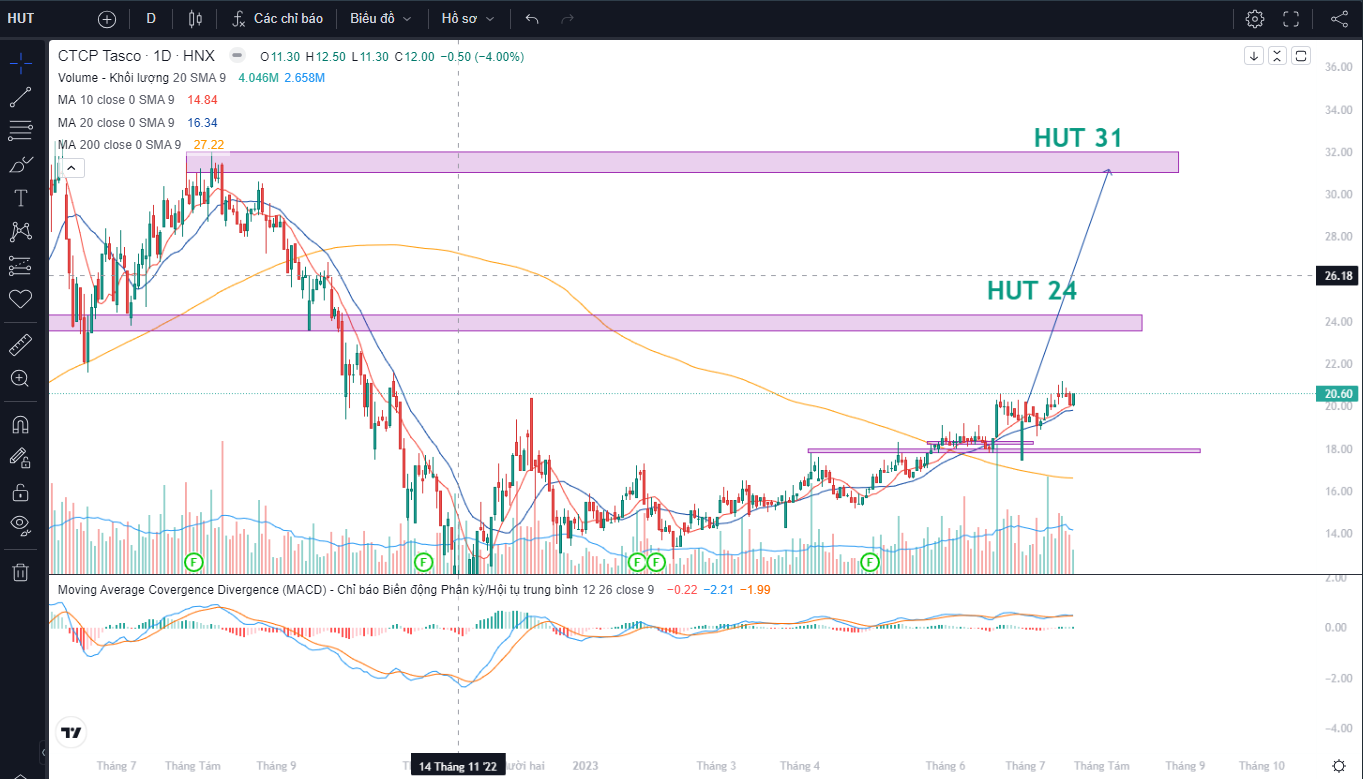Undo the last chart action
Image resolution: width=1363 pixels, height=779 pixels.
[x=532, y=18]
